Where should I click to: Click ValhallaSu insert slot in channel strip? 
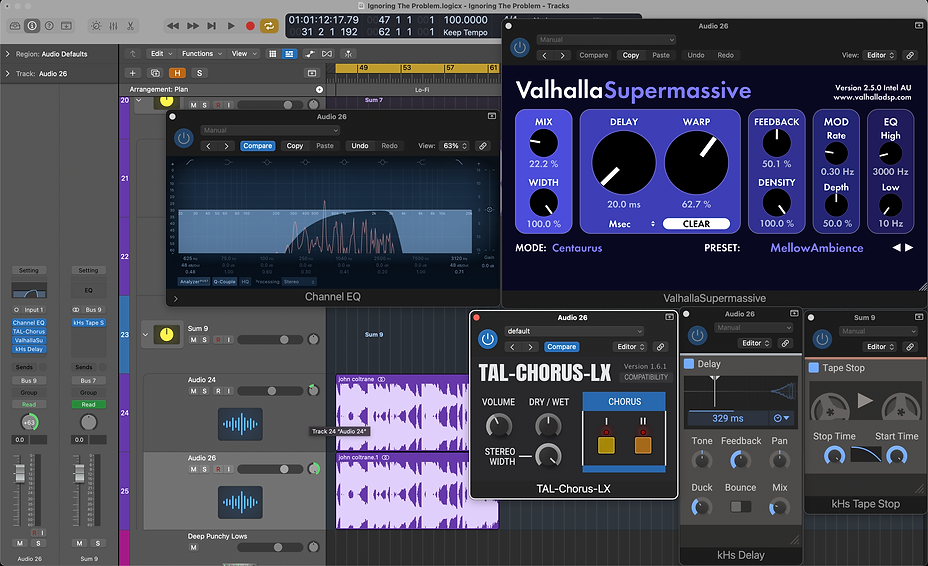tap(29, 340)
